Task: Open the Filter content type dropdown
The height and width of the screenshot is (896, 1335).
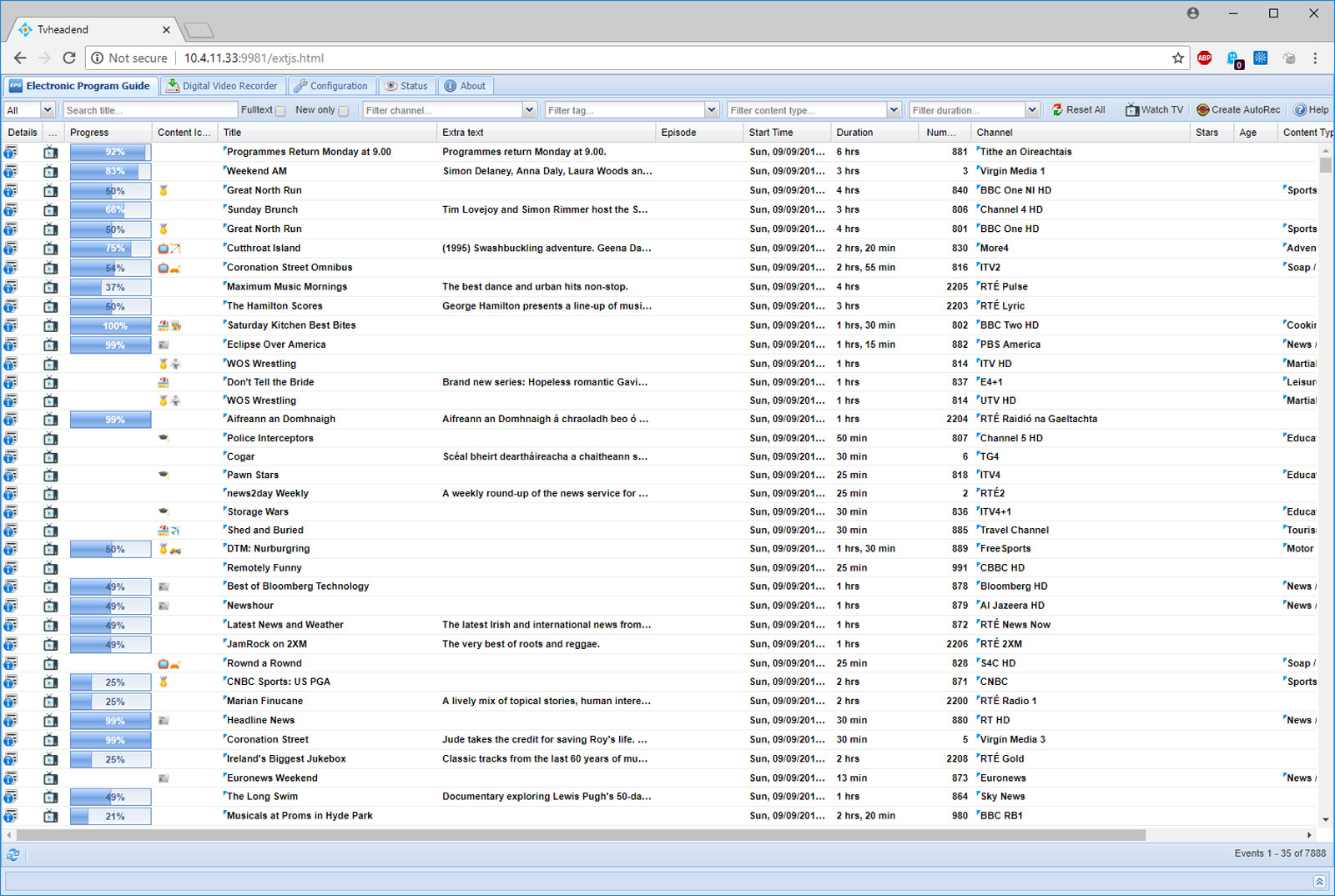Action: click(894, 110)
